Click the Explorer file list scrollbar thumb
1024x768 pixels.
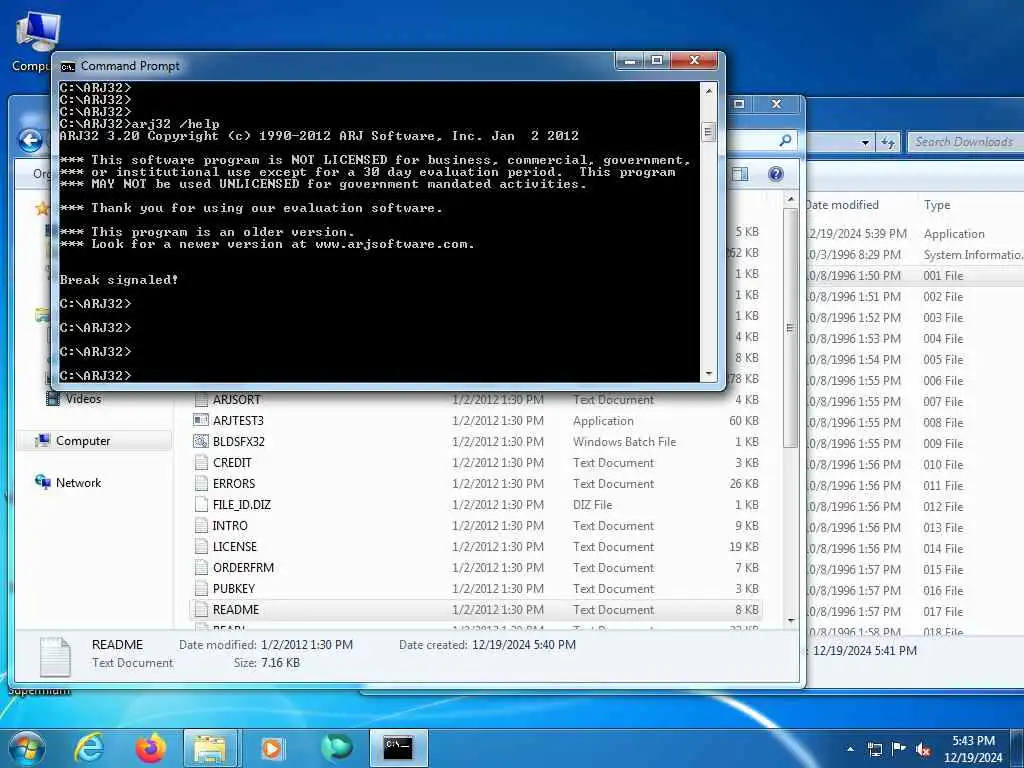791,328
